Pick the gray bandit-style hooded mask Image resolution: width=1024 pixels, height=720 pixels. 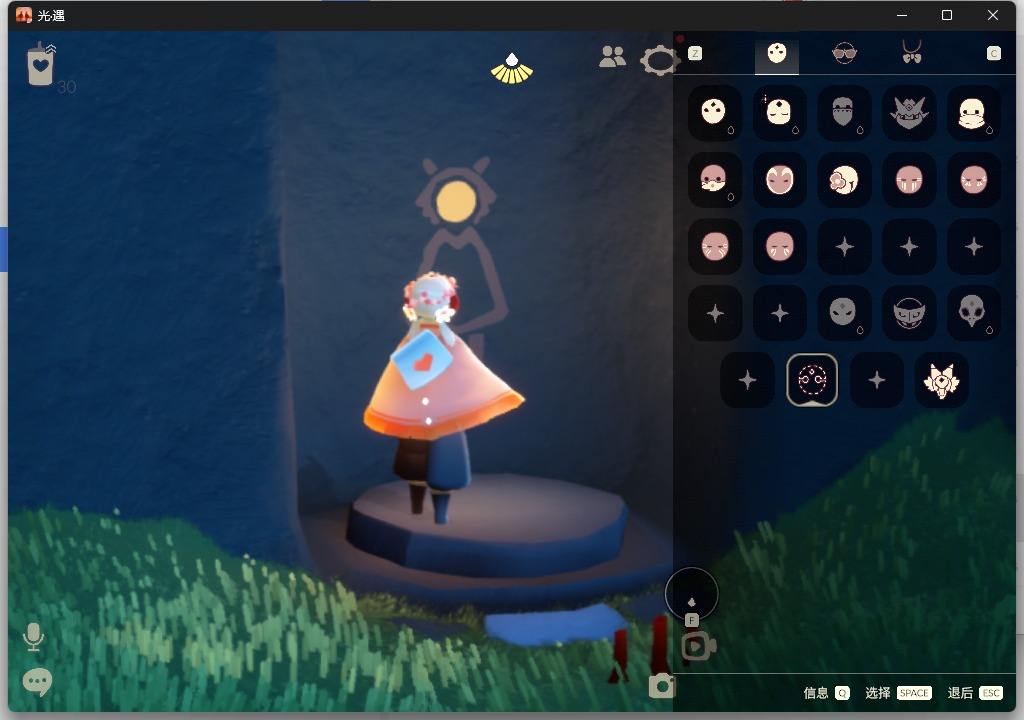(x=844, y=112)
